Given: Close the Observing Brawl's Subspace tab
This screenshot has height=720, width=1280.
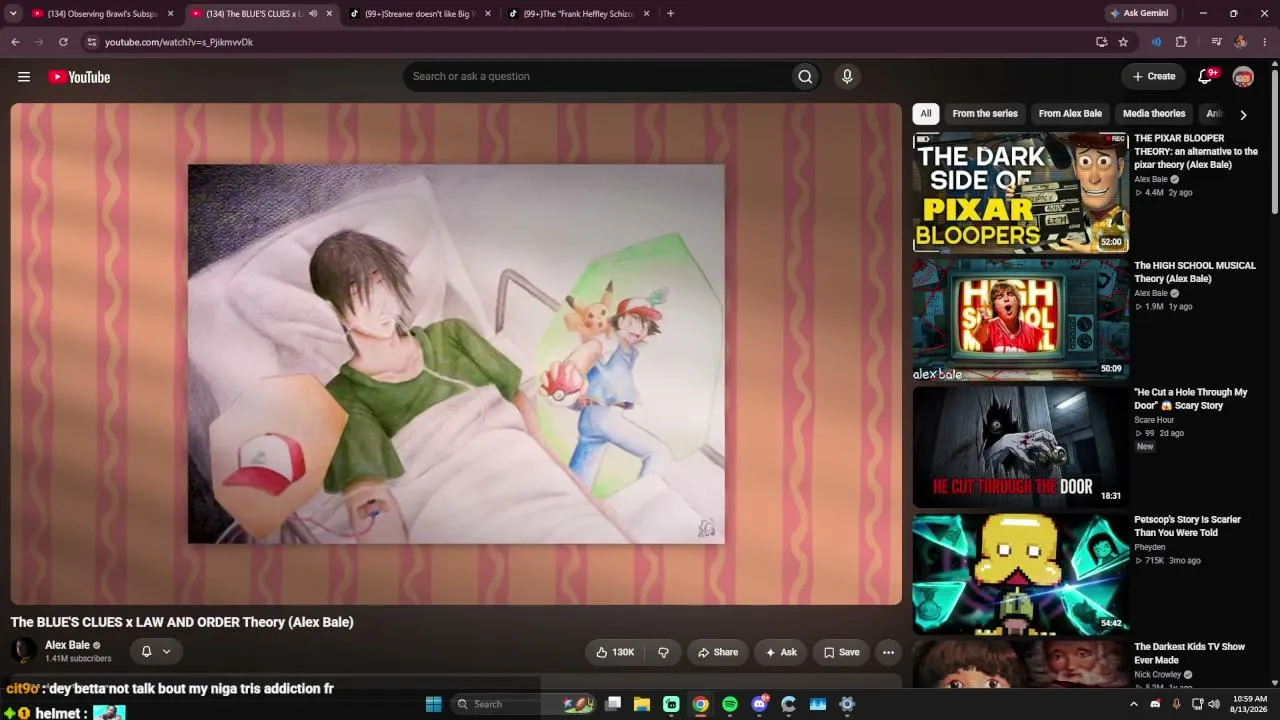Looking at the screenshot, I should click(x=171, y=14).
